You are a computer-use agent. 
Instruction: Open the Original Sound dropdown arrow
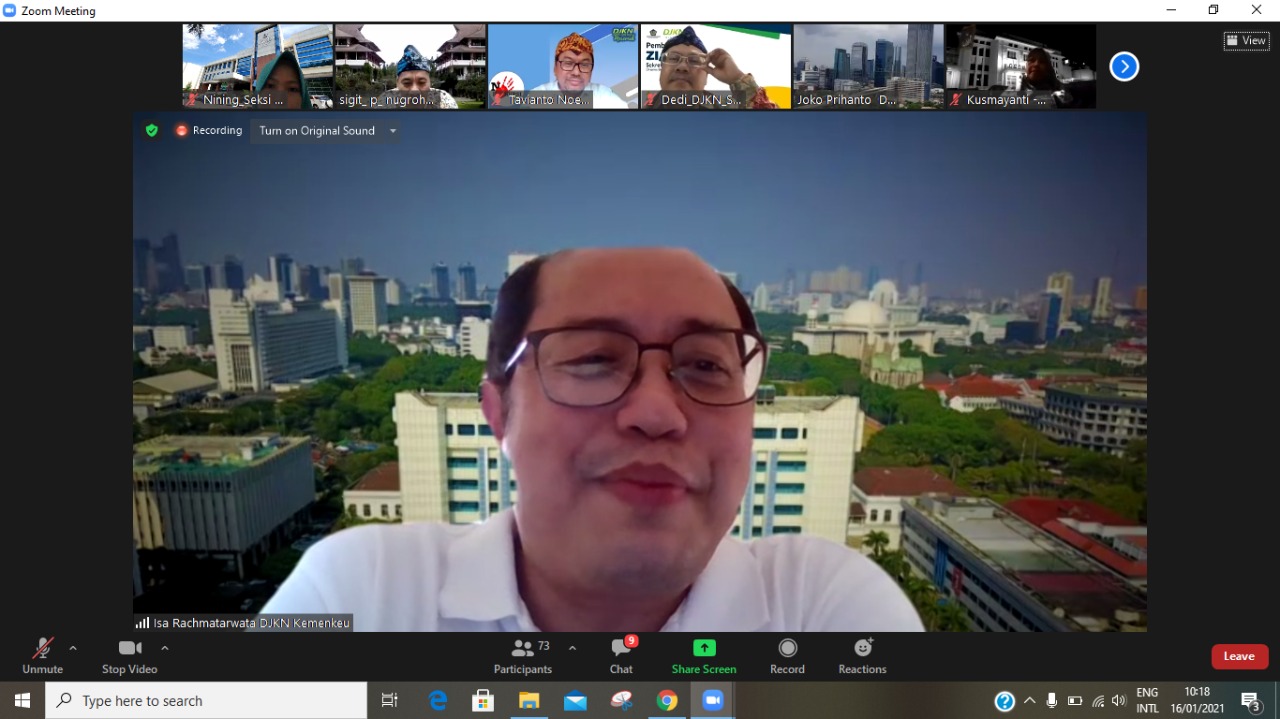pos(393,131)
